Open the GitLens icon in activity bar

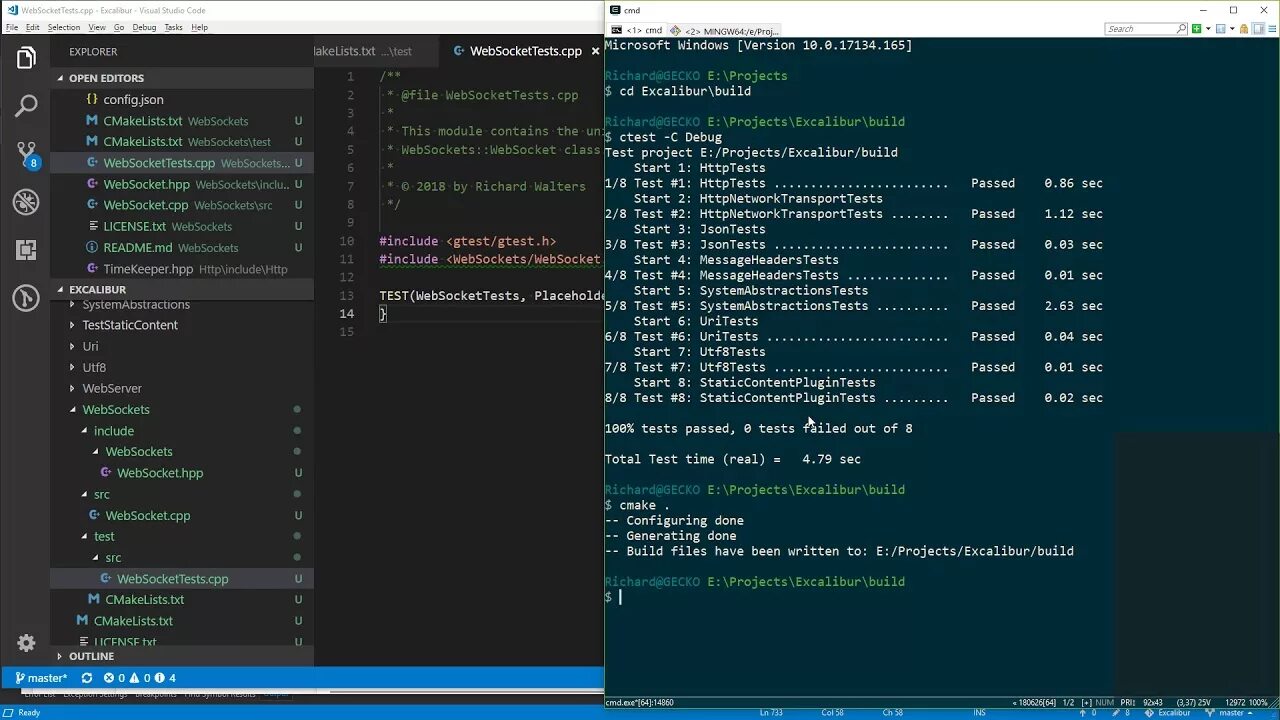26,298
